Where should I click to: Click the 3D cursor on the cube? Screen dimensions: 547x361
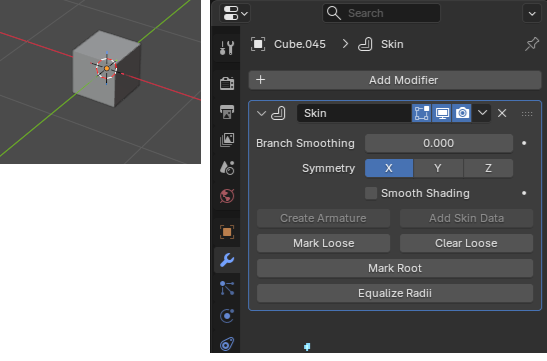coord(107,68)
